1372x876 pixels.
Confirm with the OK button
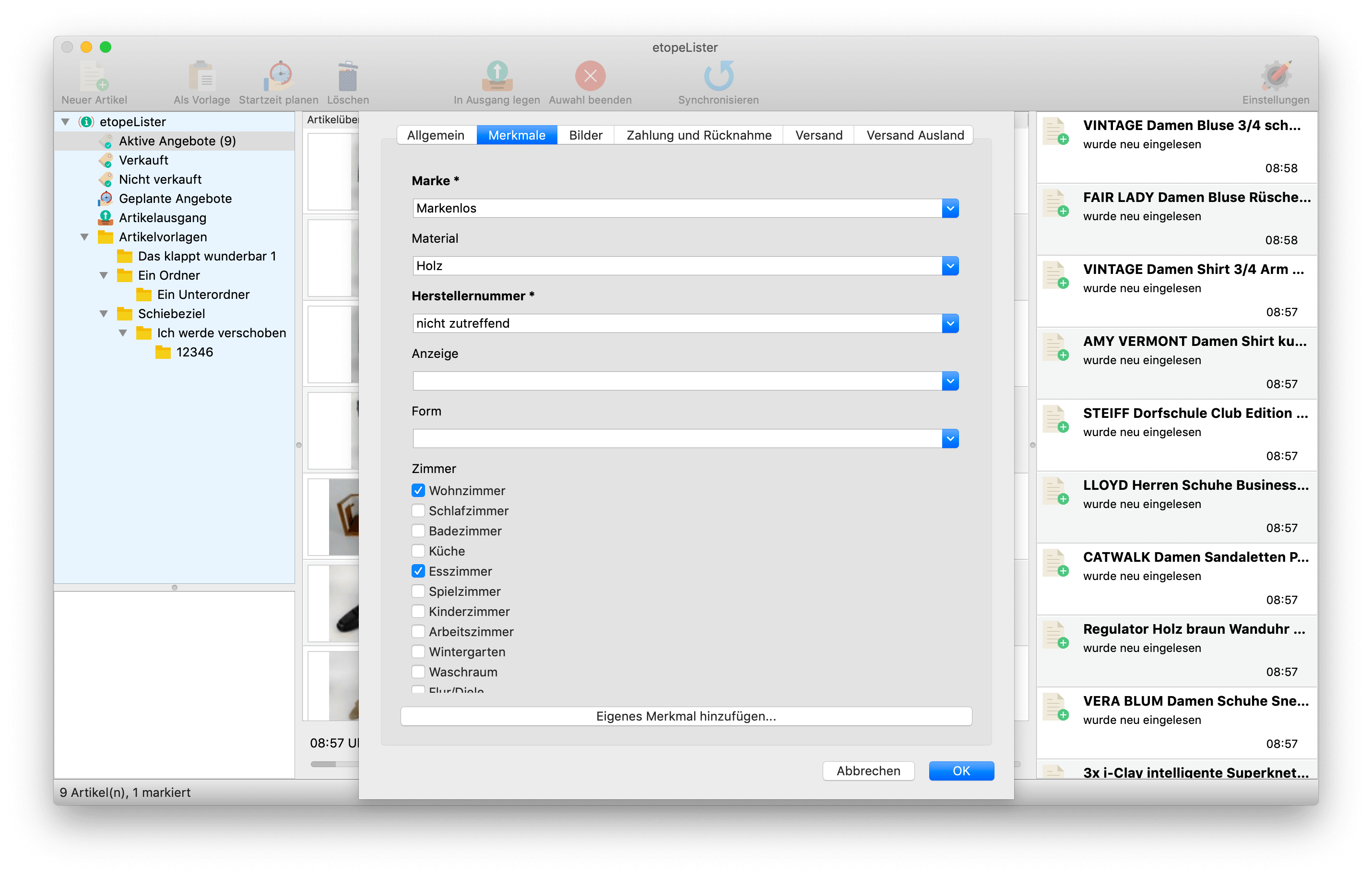[x=961, y=771]
